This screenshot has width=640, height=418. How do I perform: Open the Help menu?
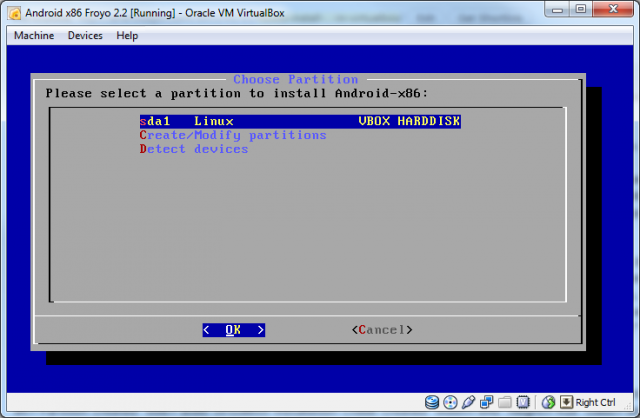[x=127, y=36]
